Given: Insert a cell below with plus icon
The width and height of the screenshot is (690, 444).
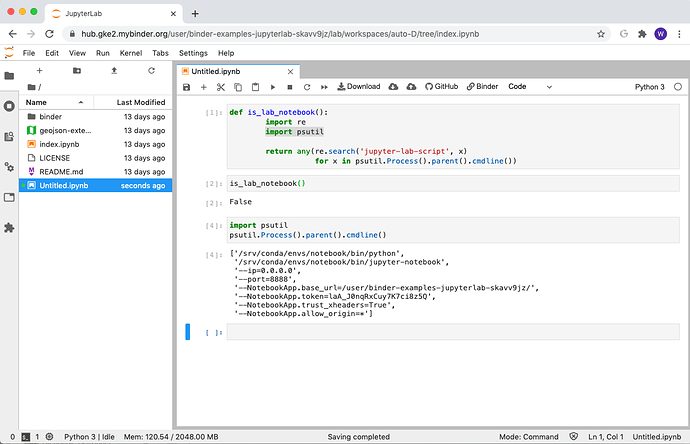Looking at the screenshot, I should (x=203, y=87).
